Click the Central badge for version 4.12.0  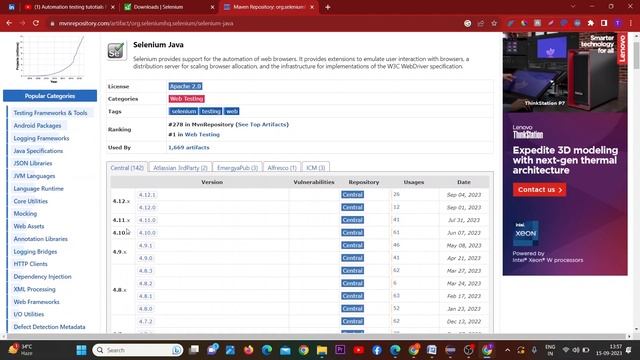point(353,207)
